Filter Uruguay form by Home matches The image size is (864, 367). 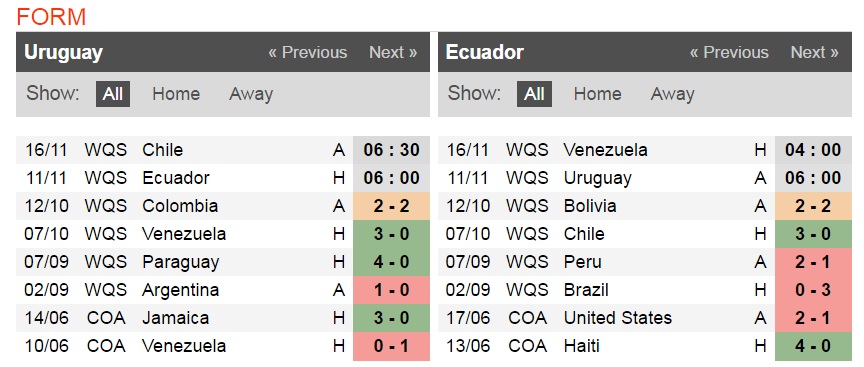pos(176,94)
